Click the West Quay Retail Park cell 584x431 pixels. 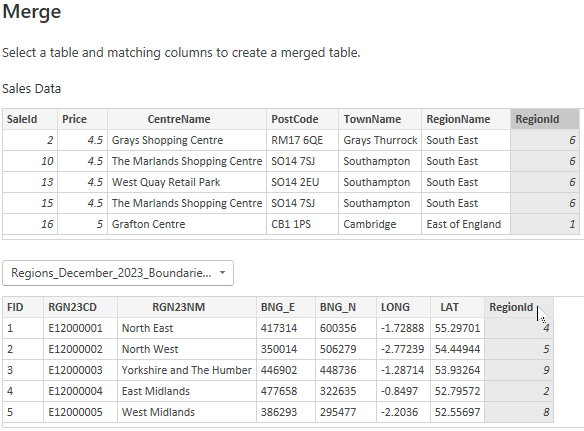[187, 182]
